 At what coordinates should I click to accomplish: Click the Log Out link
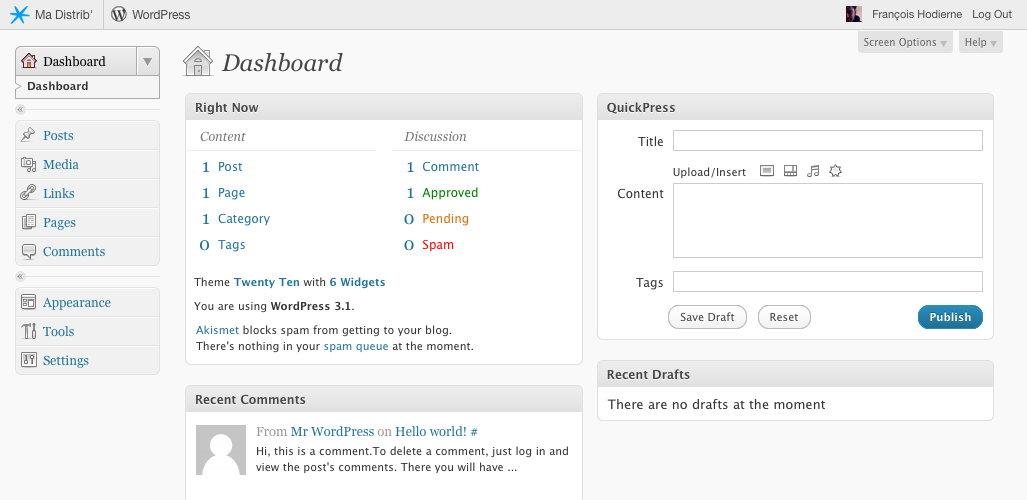992,14
